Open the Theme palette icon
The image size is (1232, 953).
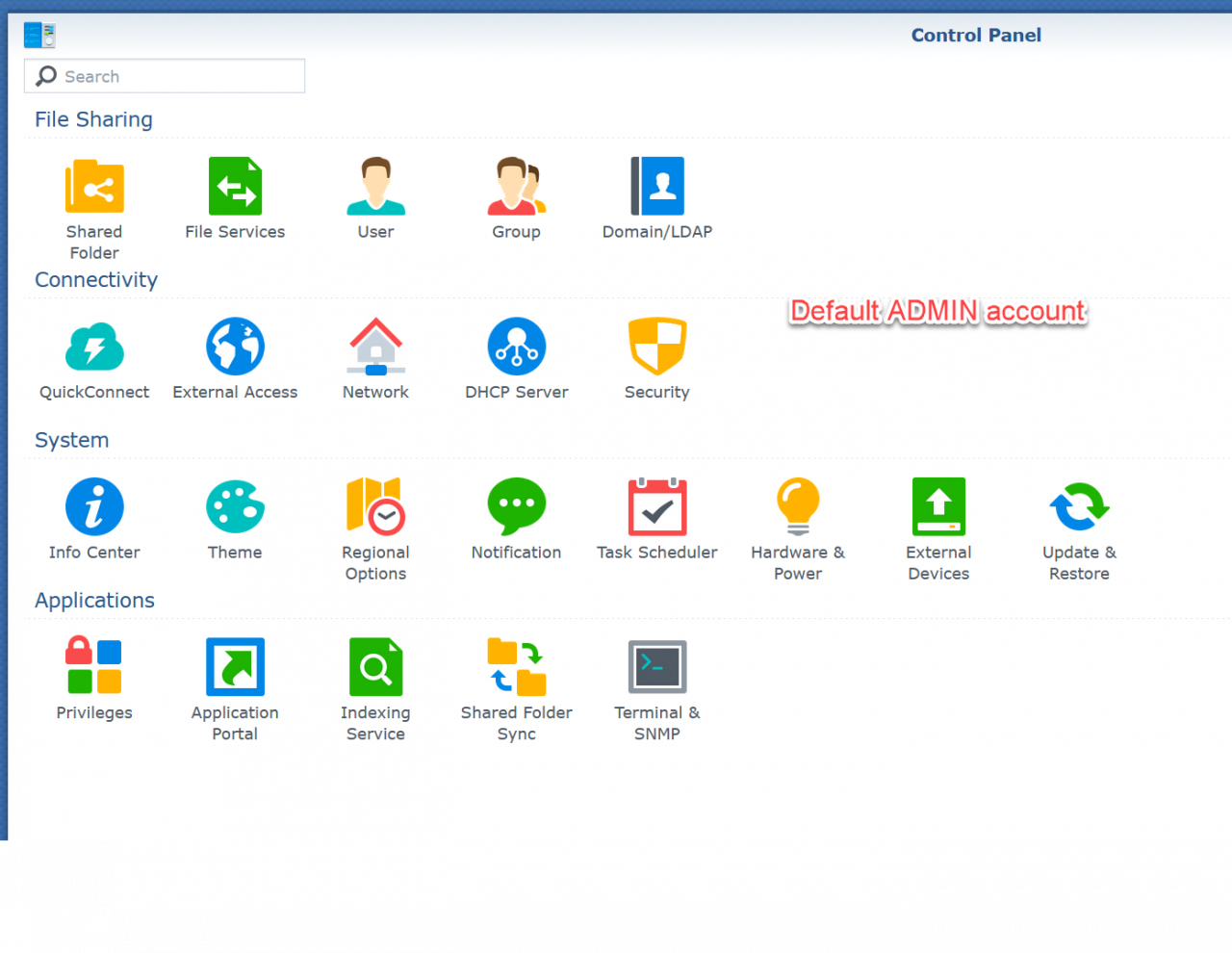(x=235, y=507)
